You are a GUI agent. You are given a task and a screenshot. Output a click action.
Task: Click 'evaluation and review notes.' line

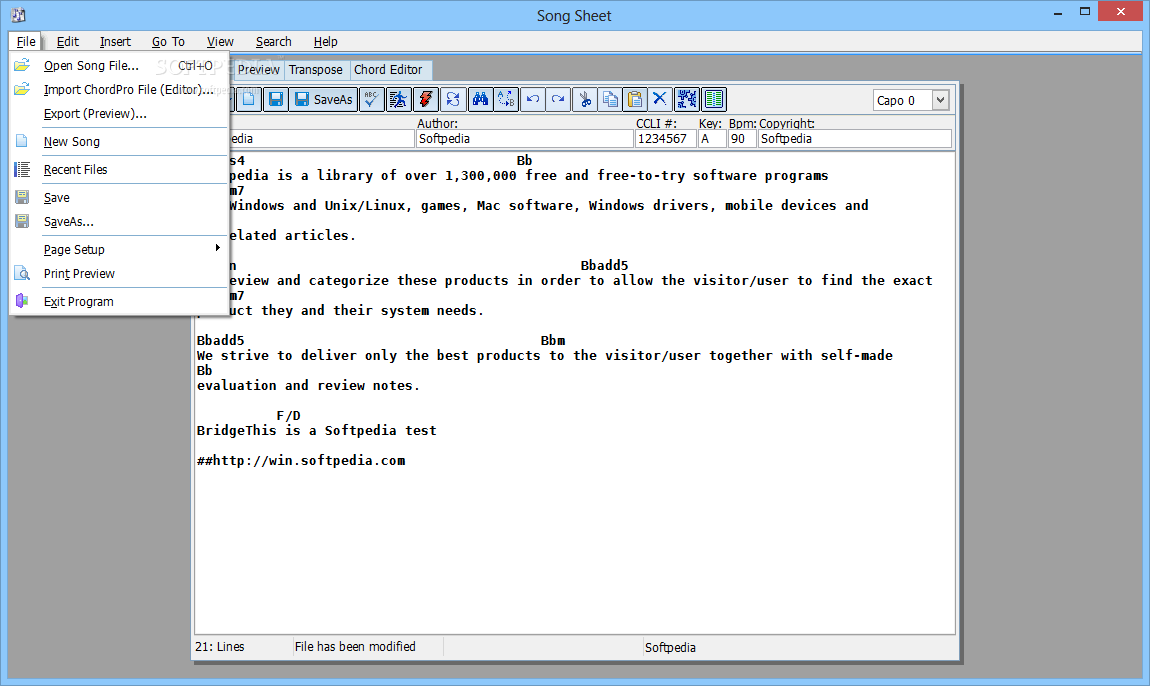(308, 386)
